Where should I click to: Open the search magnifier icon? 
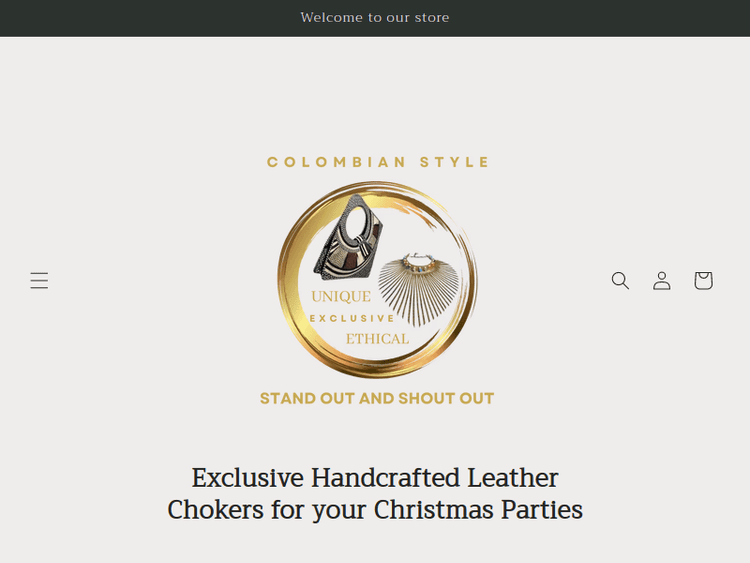click(x=620, y=280)
